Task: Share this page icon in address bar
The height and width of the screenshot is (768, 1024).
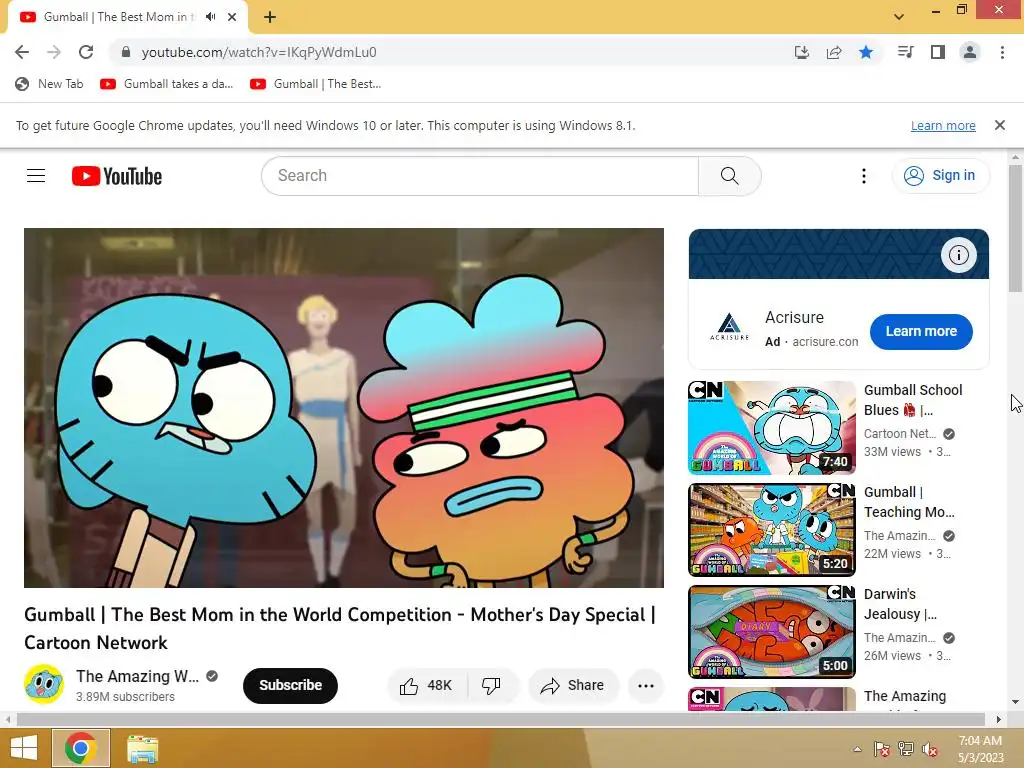Action: pos(833,52)
